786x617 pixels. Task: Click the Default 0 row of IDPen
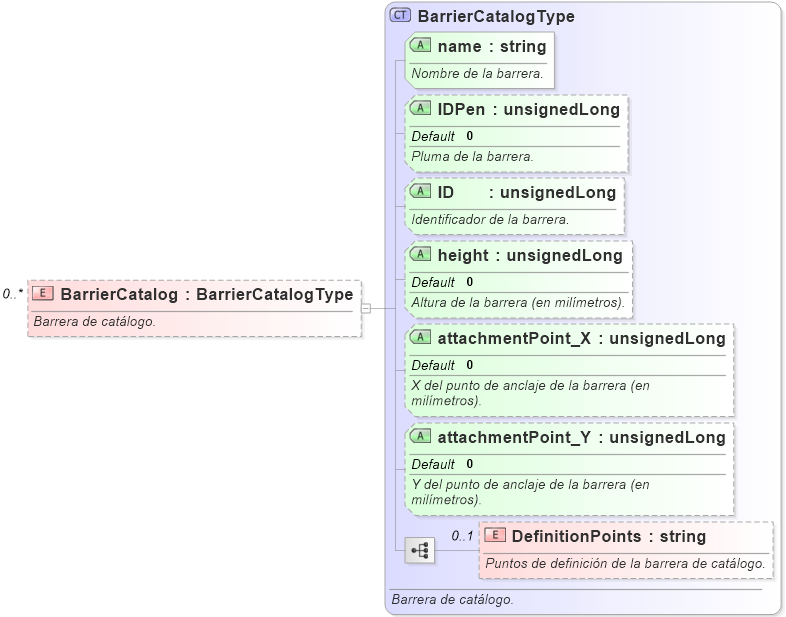[x=515, y=136]
